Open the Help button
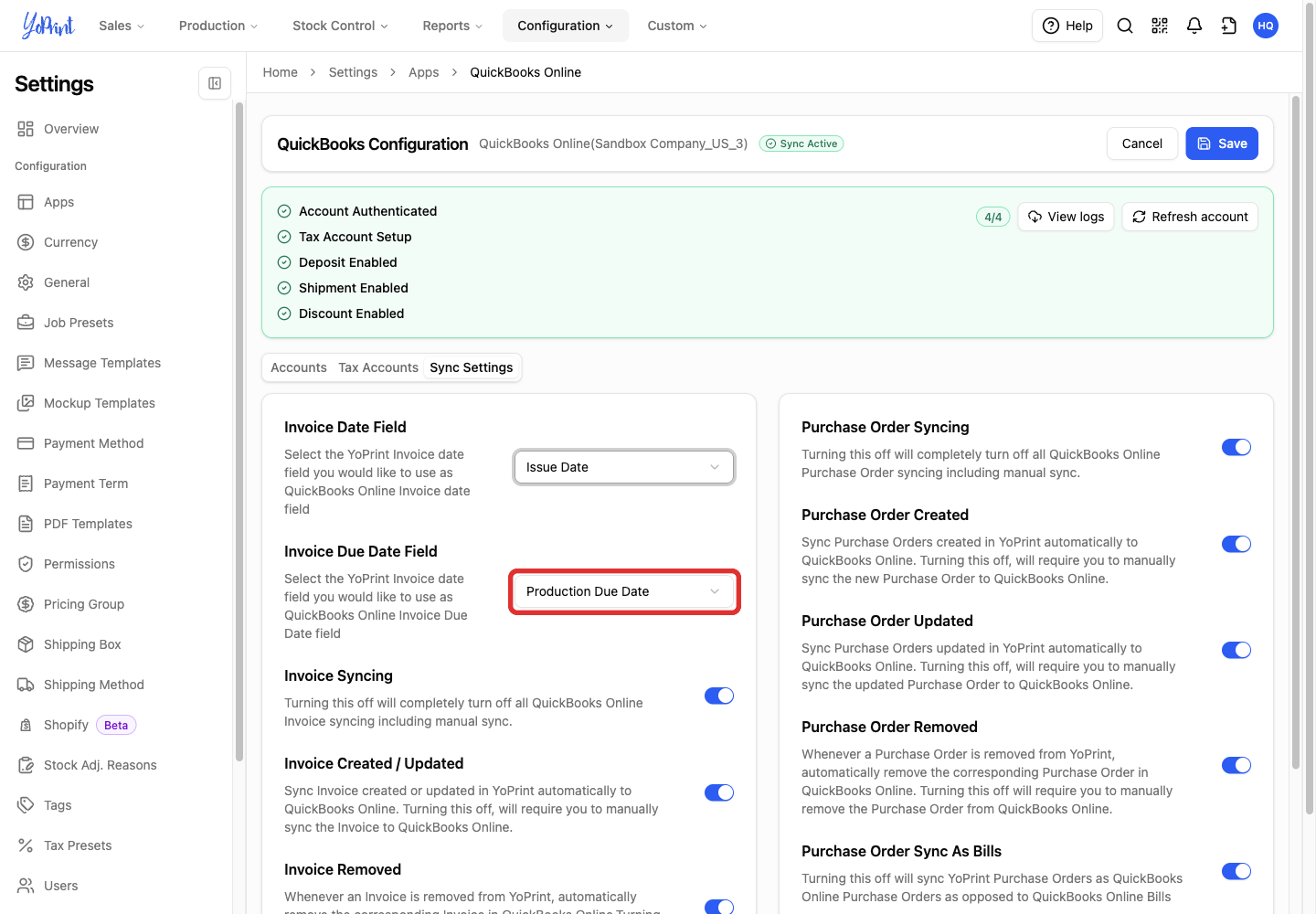 [x=1067, y=26]
